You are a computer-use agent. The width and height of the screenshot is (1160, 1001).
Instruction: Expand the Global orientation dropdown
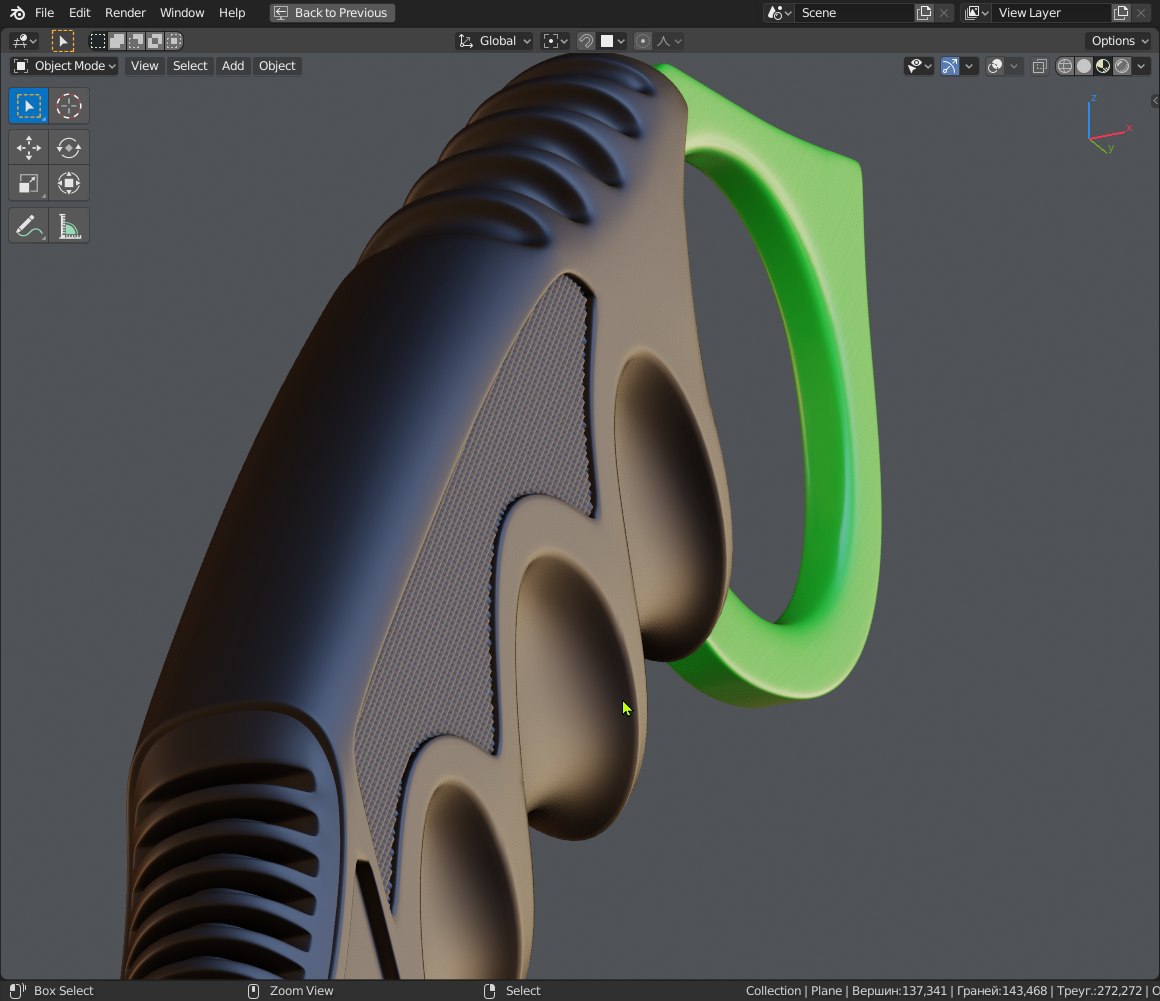tap(495, 41)
